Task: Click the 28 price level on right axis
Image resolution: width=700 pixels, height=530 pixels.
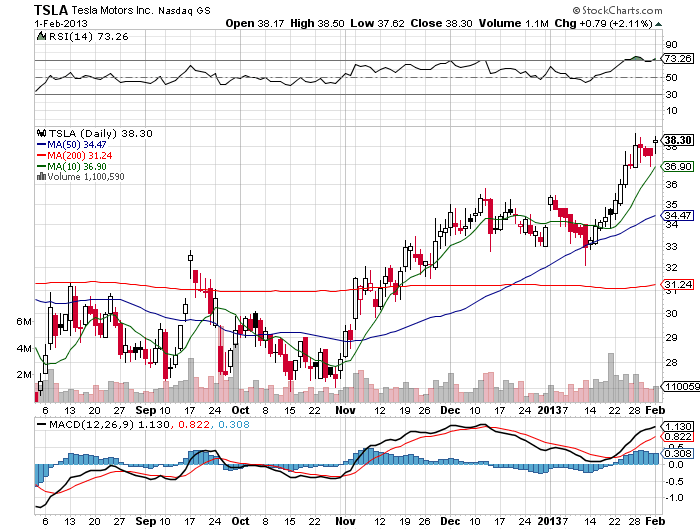Action: click(671, 363)
